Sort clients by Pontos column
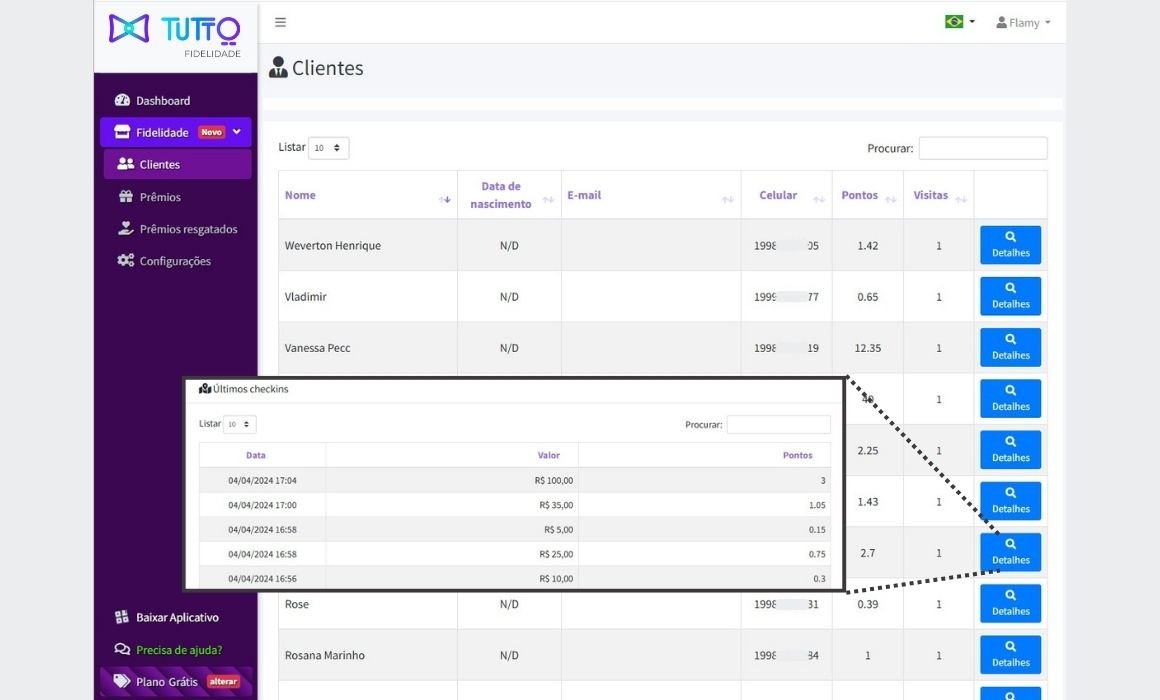1160x700 pixels. [860, 196]
